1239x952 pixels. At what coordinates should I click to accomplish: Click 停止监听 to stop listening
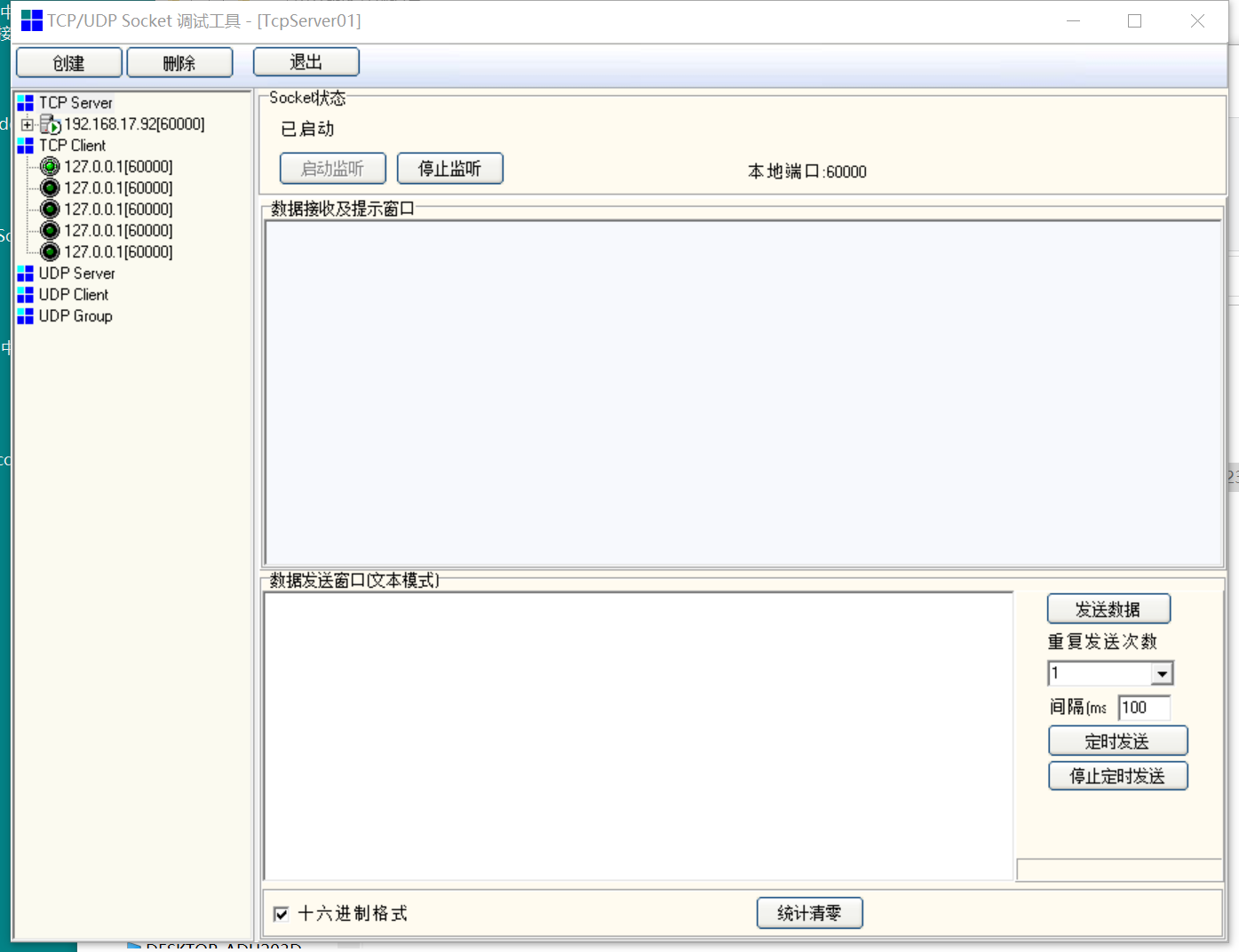tap(449, 169)
